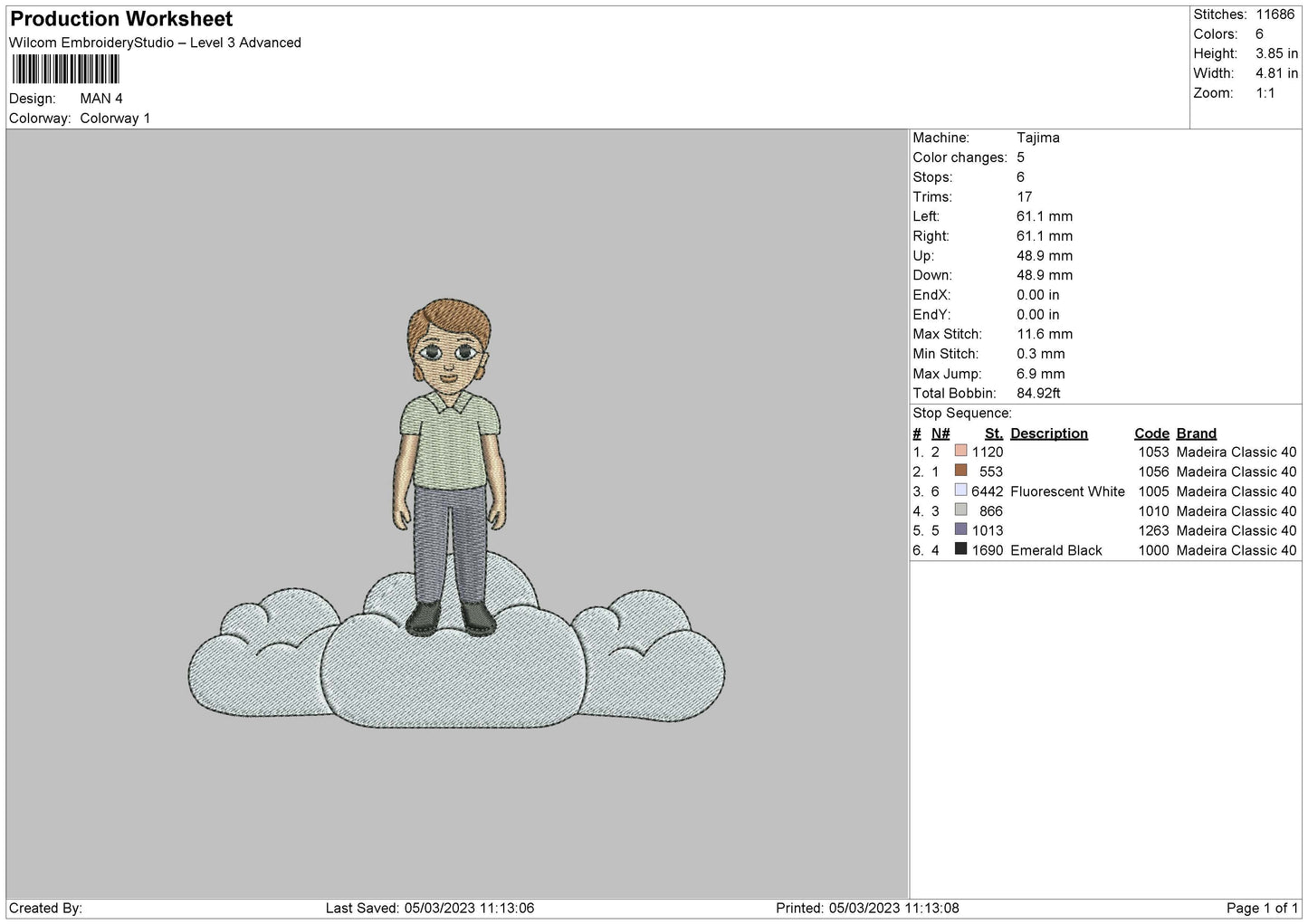Click the Up value '48.9 mm'
Screen dimensions: 1308x924
click(x=1045, y=256)
